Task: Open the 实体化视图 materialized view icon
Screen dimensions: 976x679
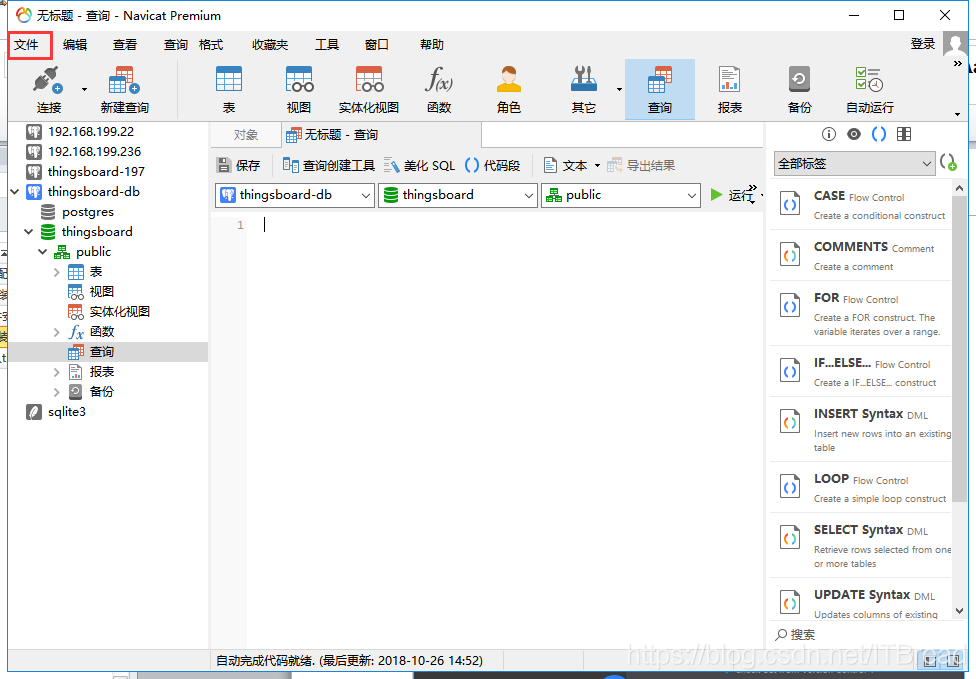Action: [x=369, y=90]
